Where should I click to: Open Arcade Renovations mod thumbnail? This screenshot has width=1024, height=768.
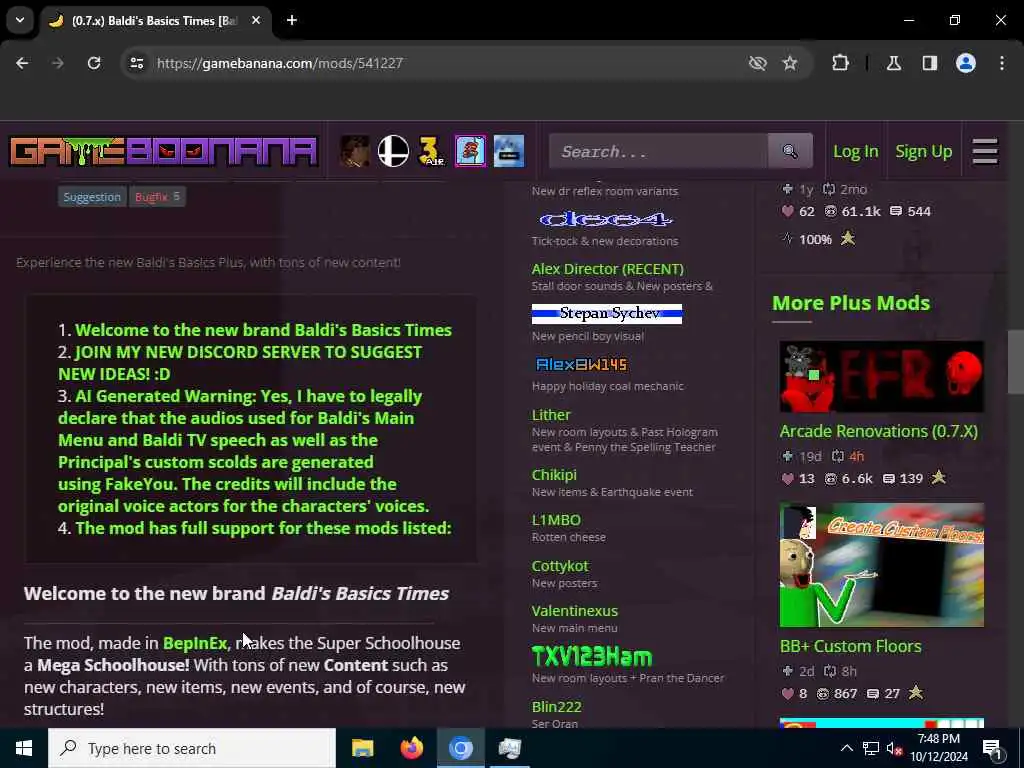(882, 377)
